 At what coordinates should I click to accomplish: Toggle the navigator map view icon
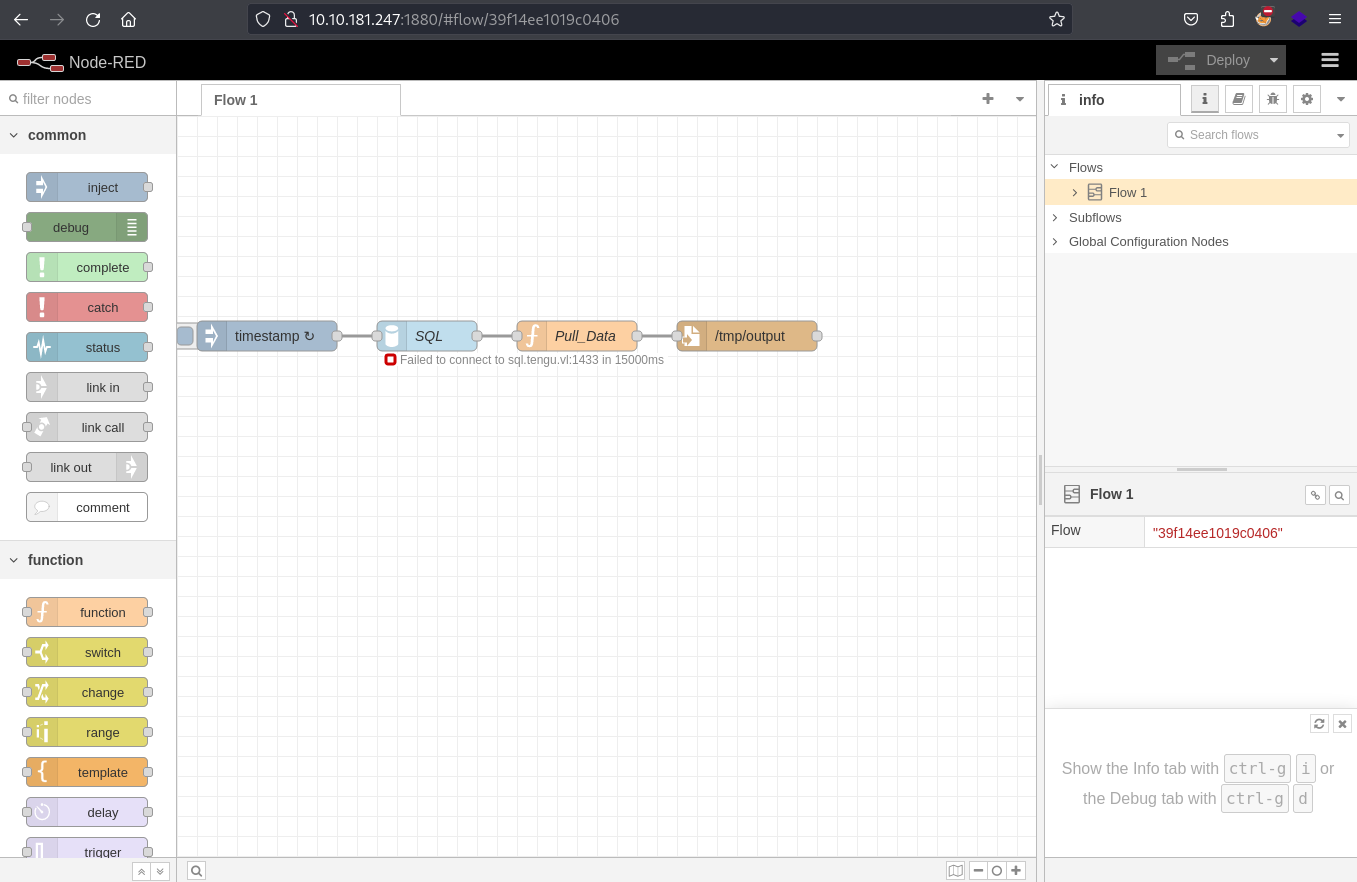[x=956, y=871]
